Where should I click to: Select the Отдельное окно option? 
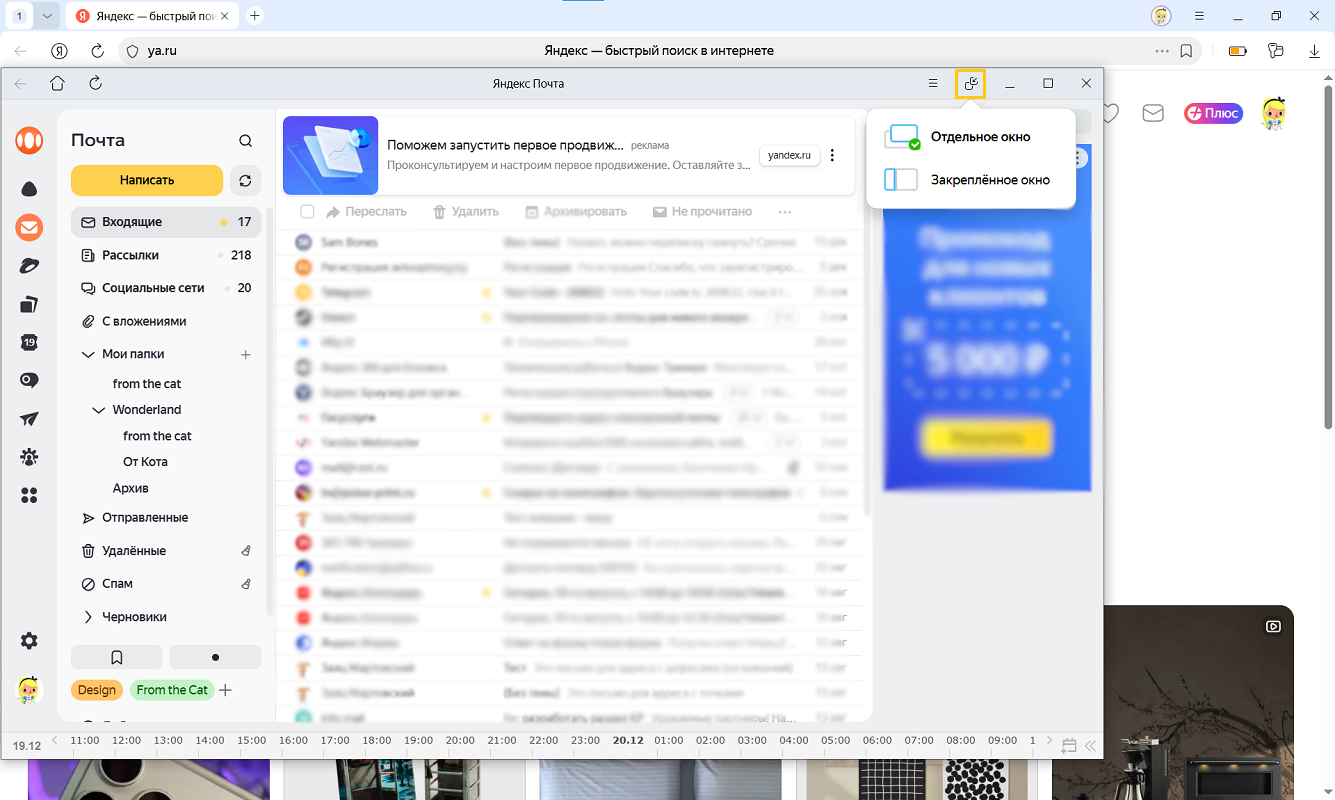click(x=979, y=137)
